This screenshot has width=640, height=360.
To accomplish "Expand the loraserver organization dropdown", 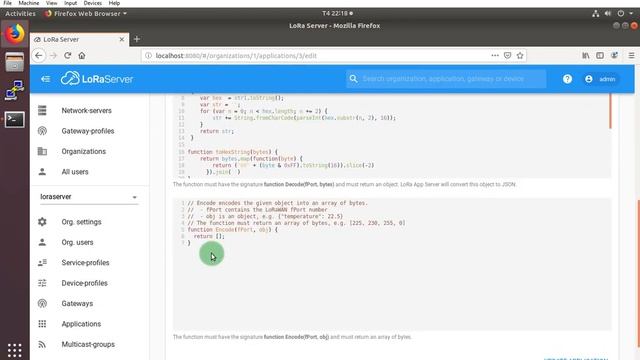I will (x=89, y=197).
